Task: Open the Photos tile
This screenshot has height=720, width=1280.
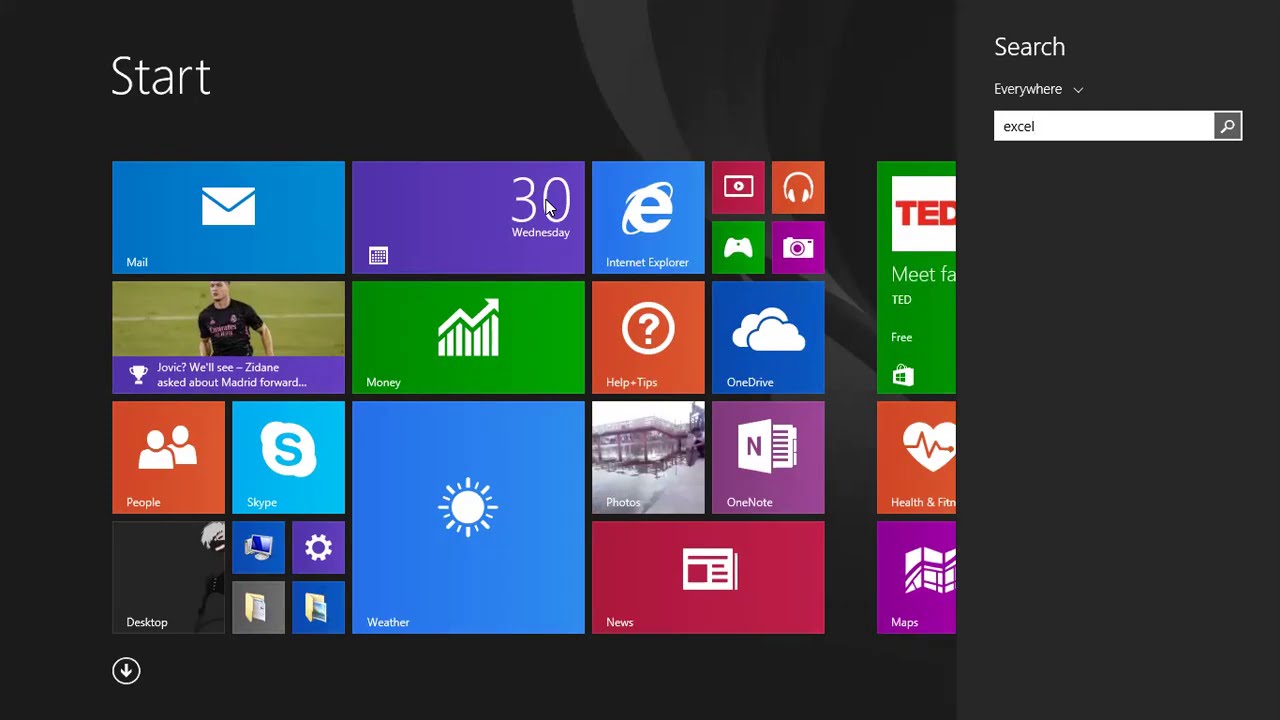Action: click(648, 457)
